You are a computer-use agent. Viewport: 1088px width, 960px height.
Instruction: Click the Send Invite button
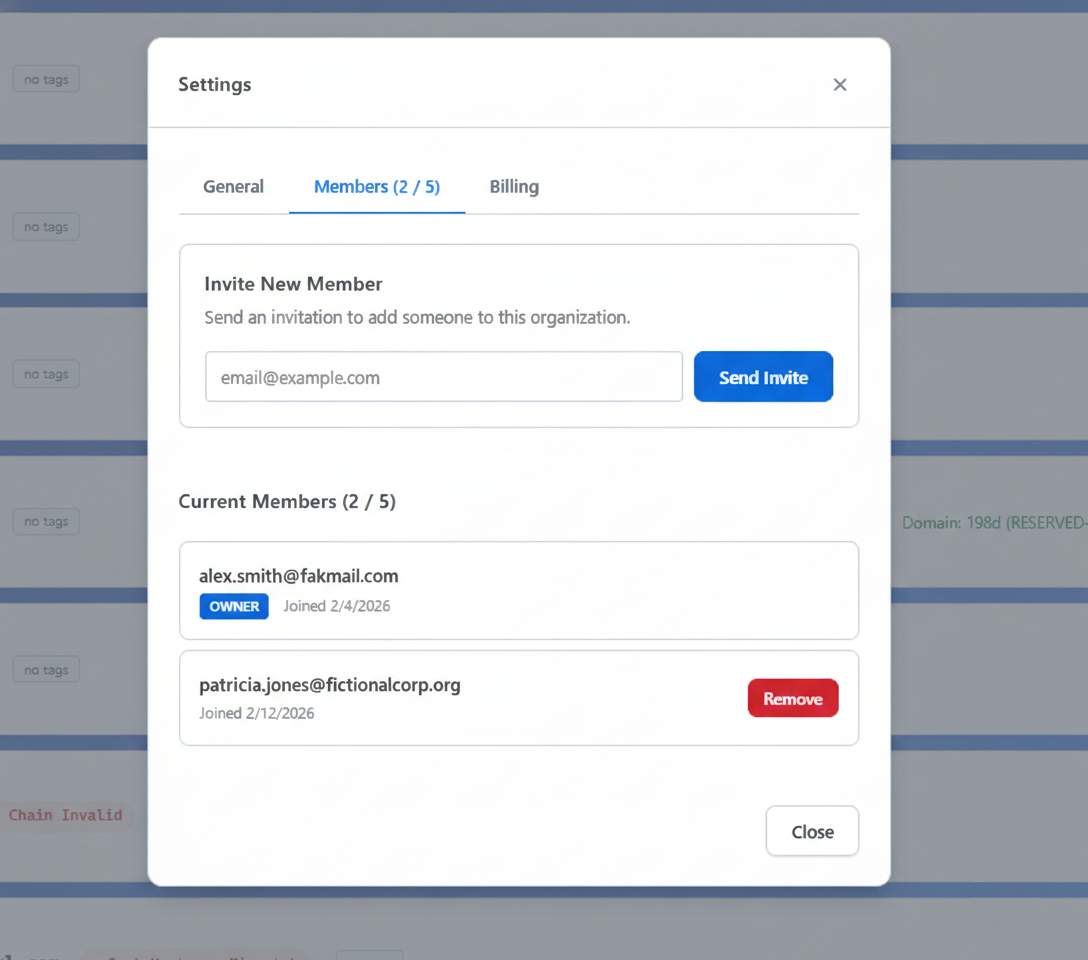763,377
